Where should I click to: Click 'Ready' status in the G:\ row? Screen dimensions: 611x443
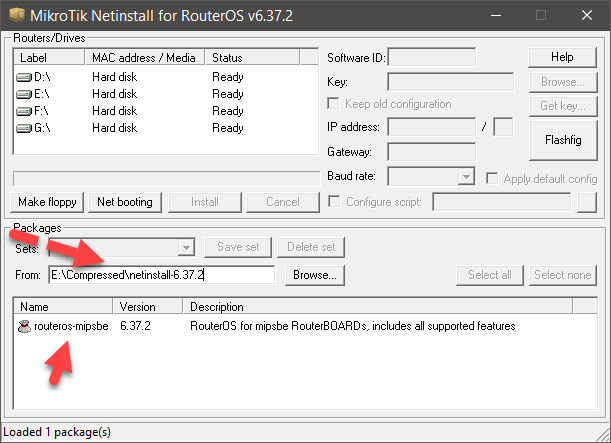(228, 128)
